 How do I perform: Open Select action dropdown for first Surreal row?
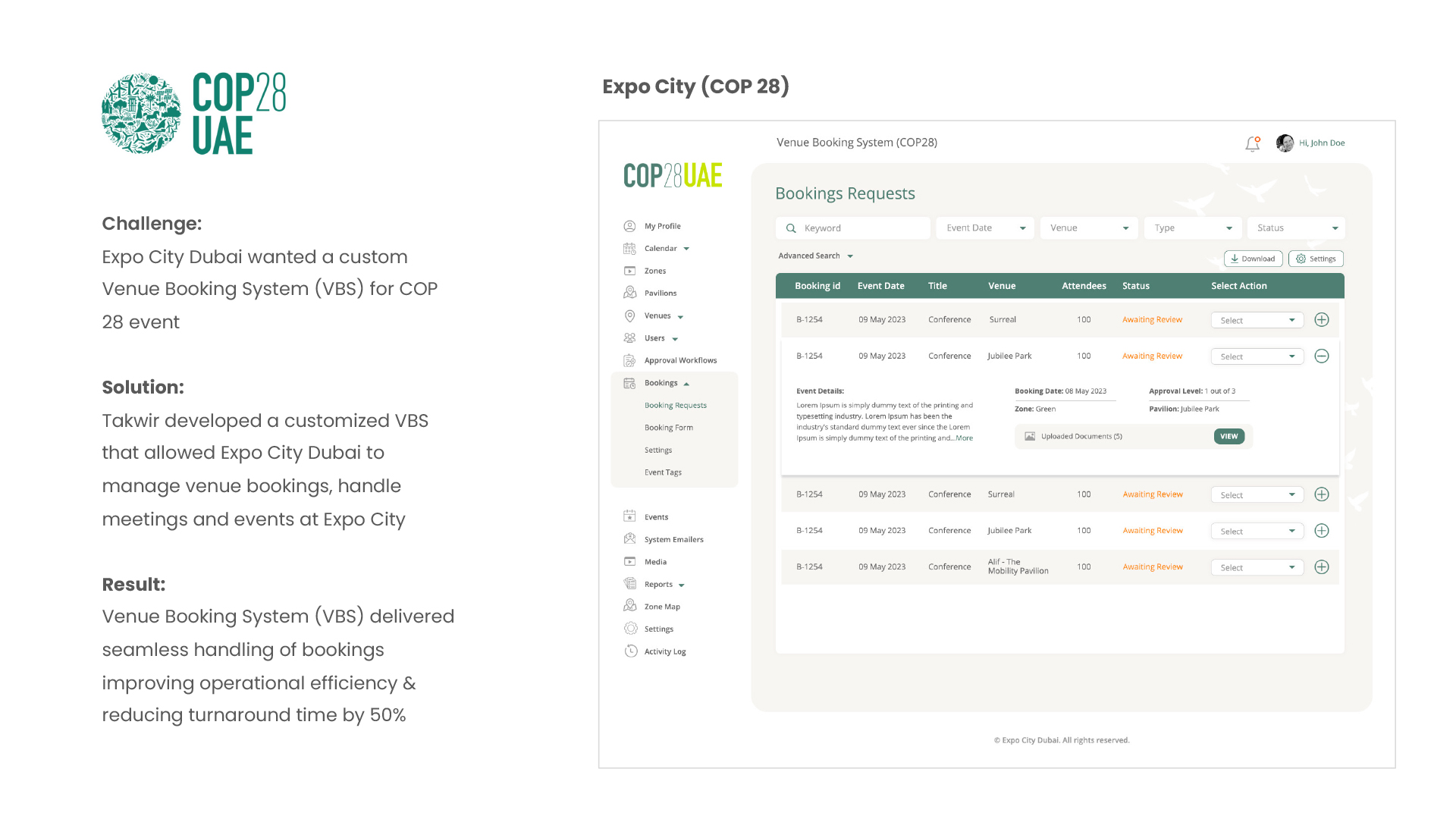[1257, 320]
